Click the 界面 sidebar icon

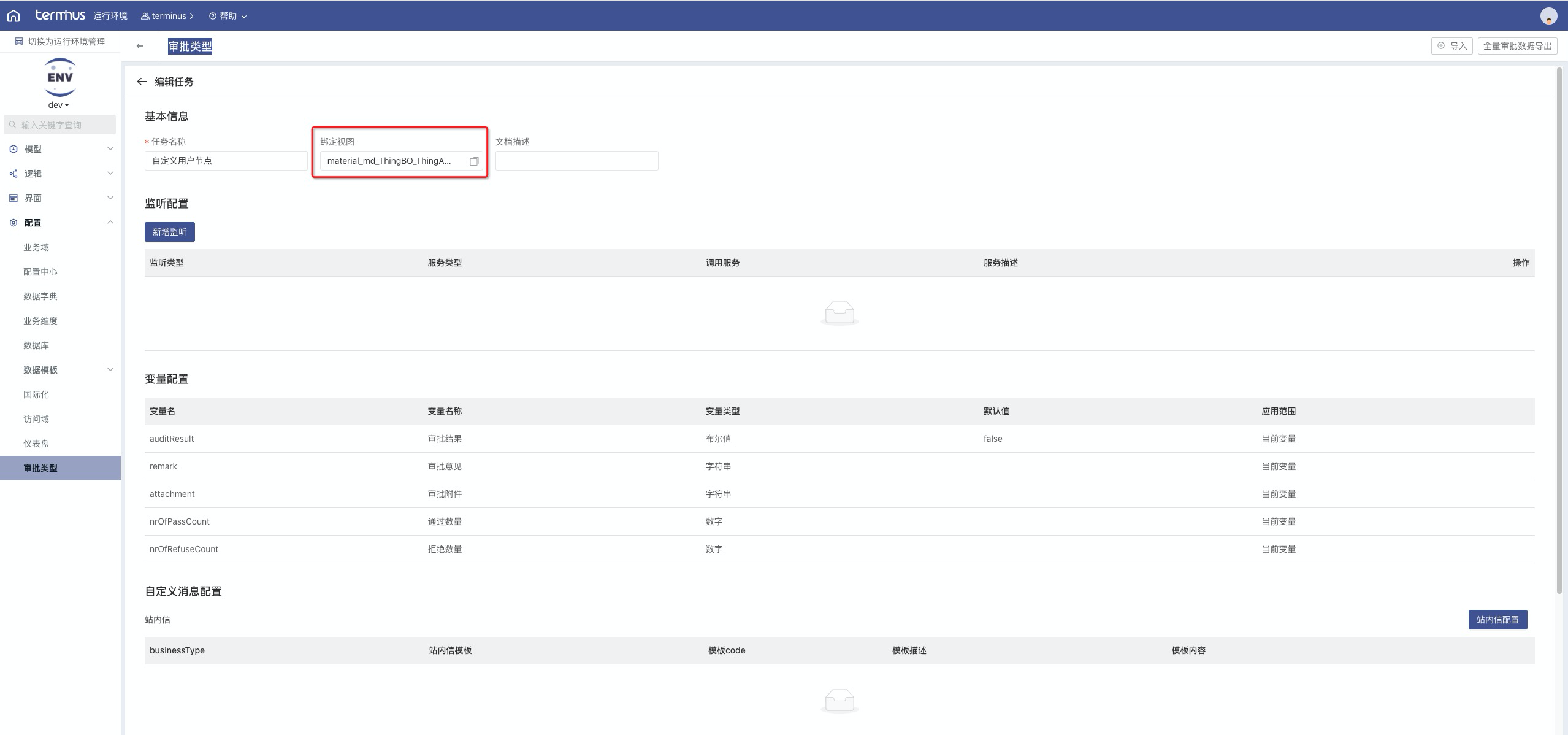13,198
